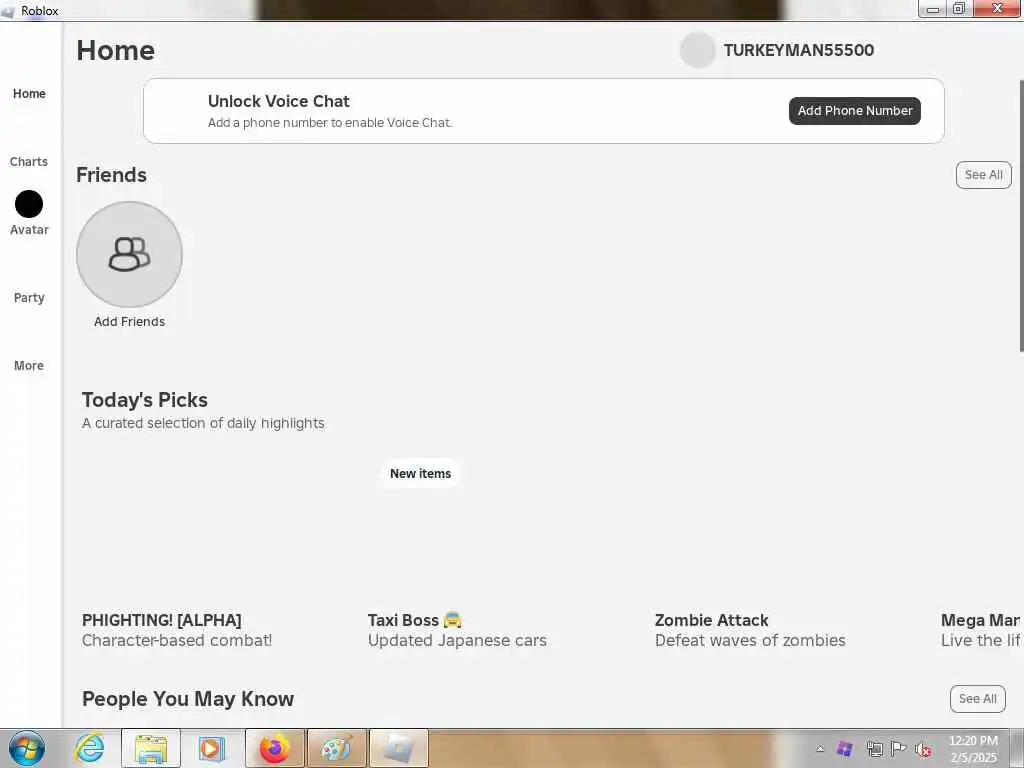
Task: Click the Add Friends people icon
Action: click(129, 254)
